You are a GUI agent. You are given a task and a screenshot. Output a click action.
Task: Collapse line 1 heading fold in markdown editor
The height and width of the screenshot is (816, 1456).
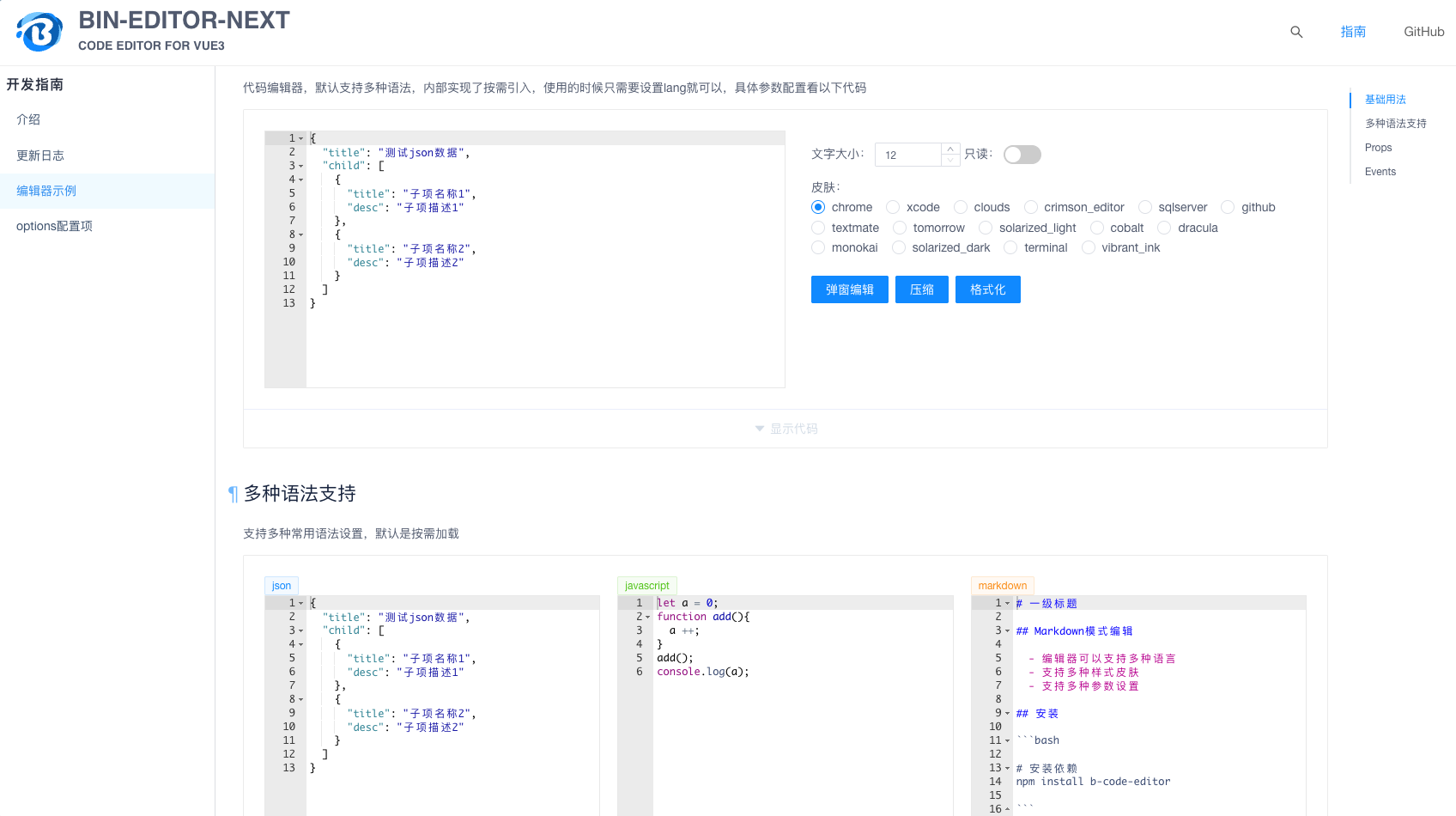click(x=1008, y=604)
